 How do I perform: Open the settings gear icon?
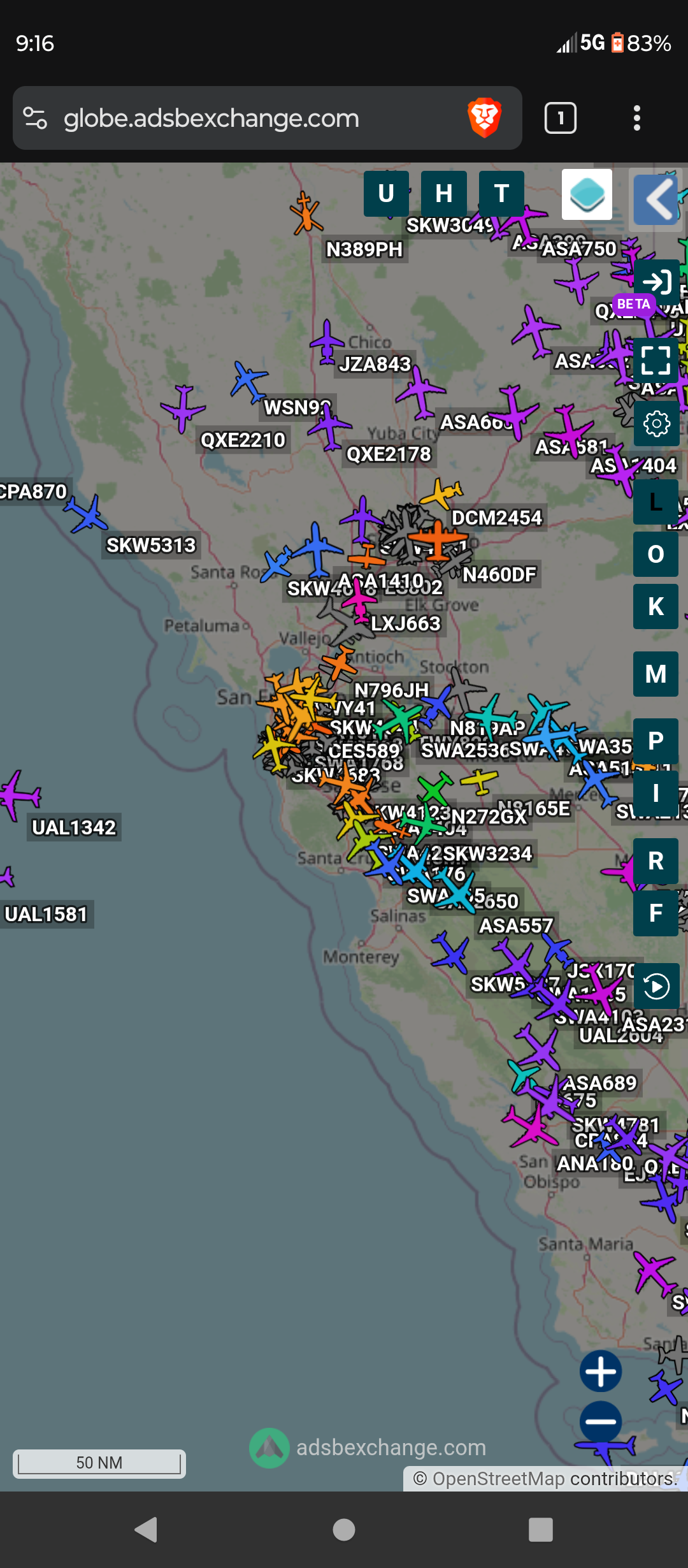(656, 423)
